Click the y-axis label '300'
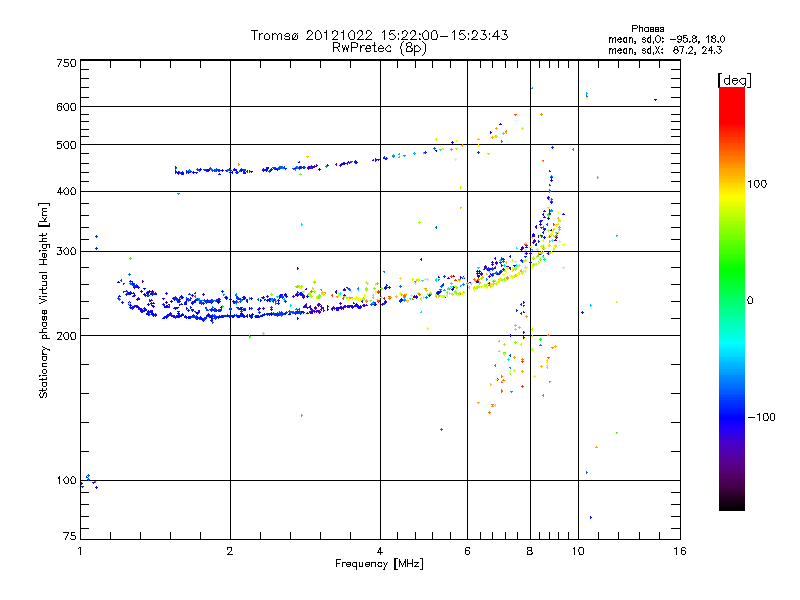 click(66, 252)
